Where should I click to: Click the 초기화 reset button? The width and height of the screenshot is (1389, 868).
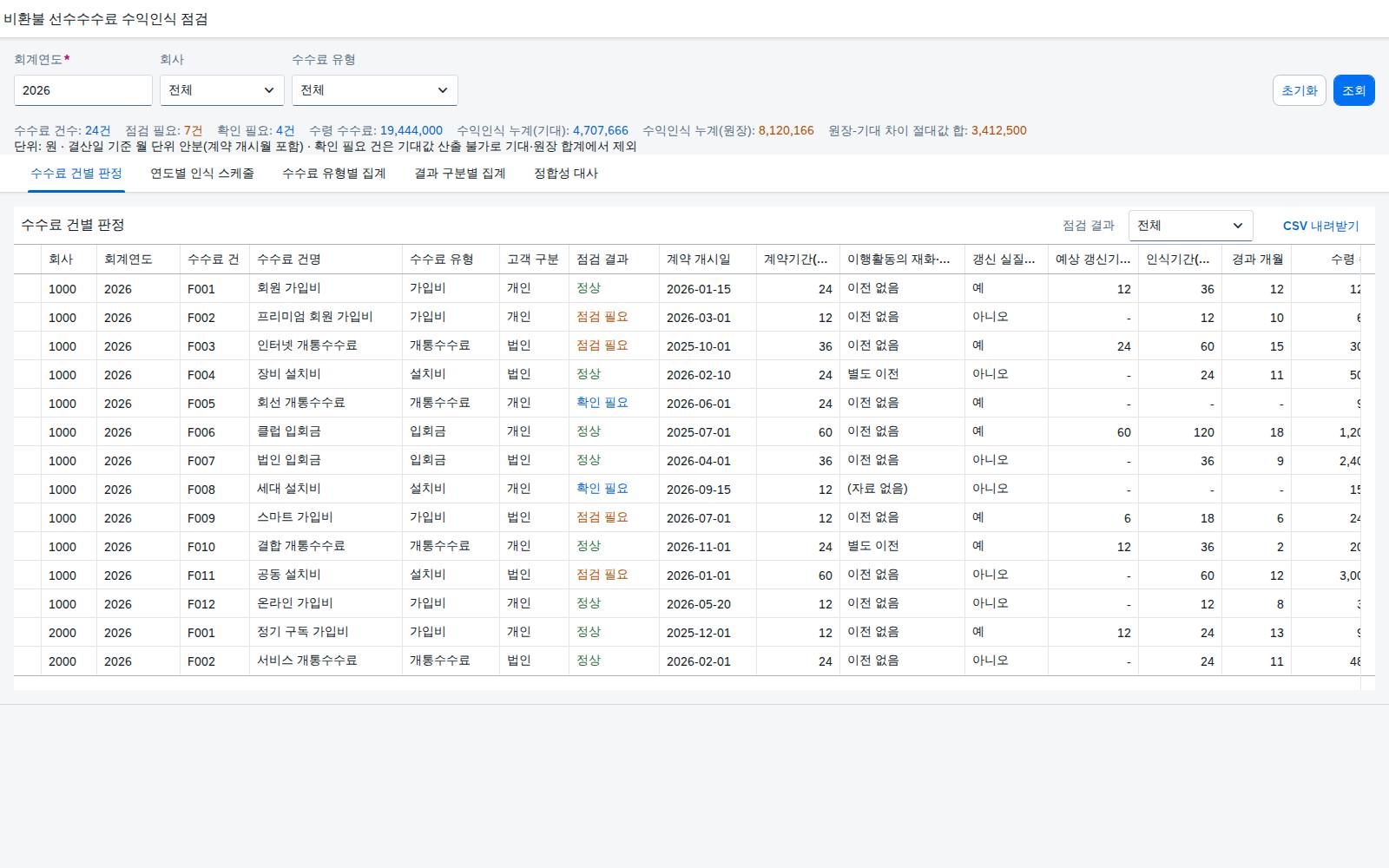click(1300, 90)
